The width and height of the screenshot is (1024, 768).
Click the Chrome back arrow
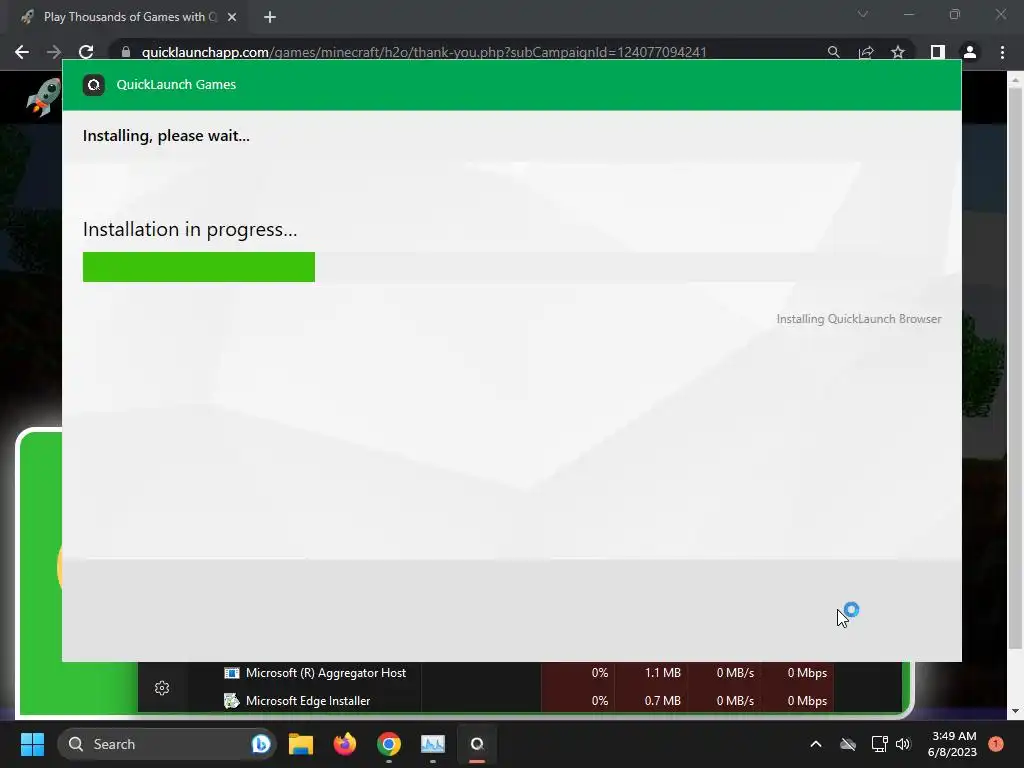(22, 52)
